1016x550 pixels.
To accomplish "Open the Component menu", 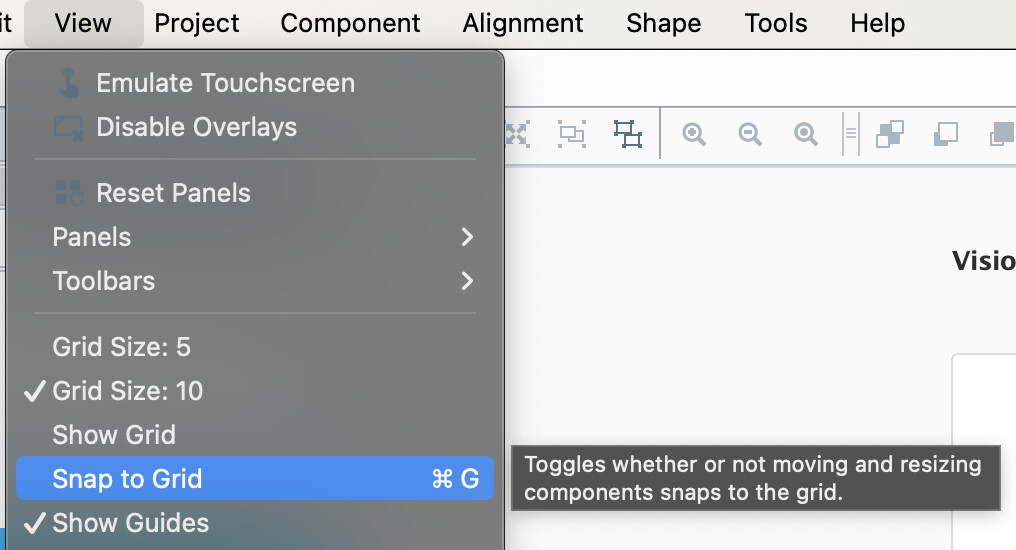I will point(350,23).
